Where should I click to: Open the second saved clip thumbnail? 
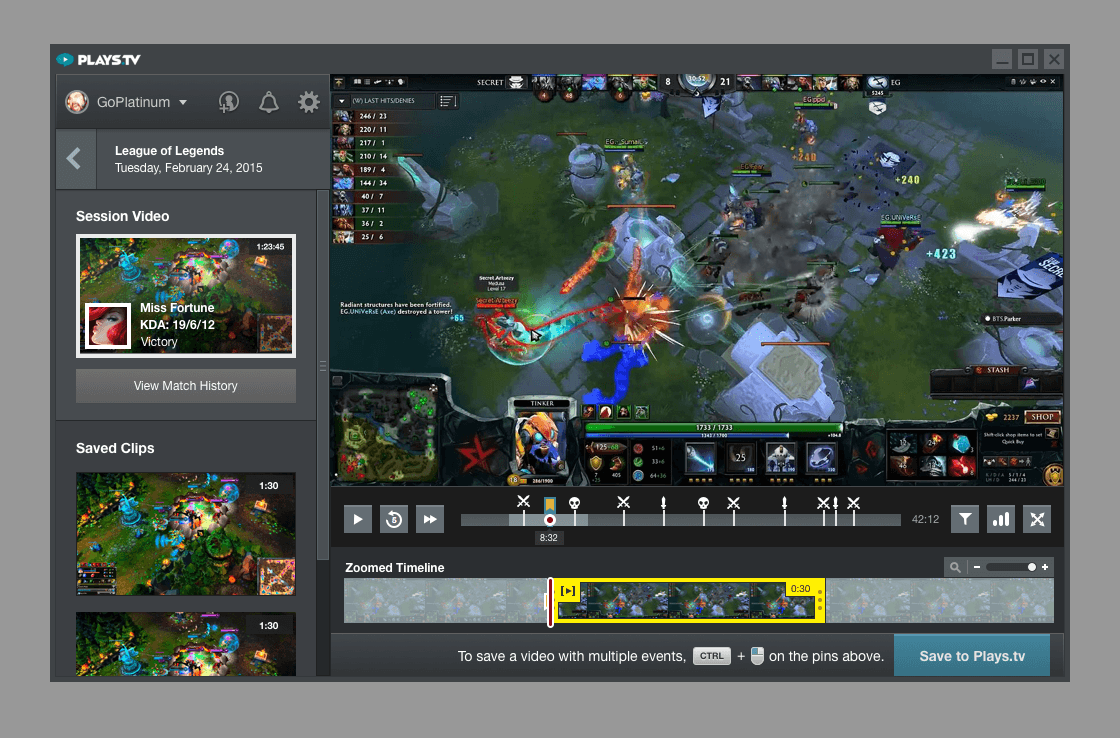[x=186, y=644]
